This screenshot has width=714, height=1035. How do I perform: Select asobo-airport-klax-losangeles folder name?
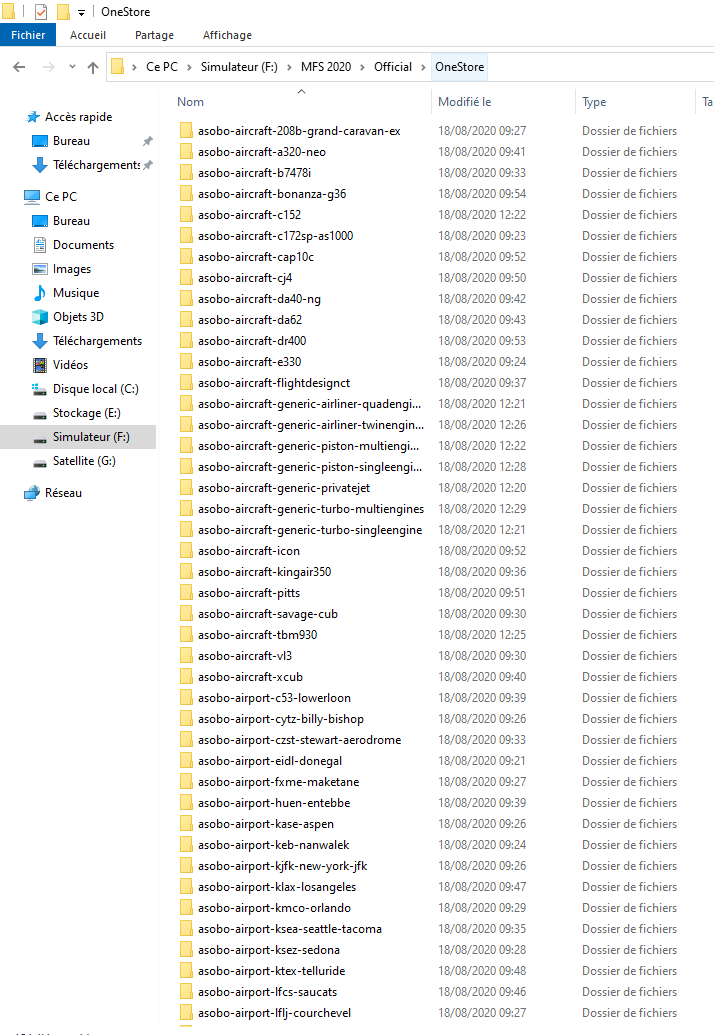[x=276, y=886]
